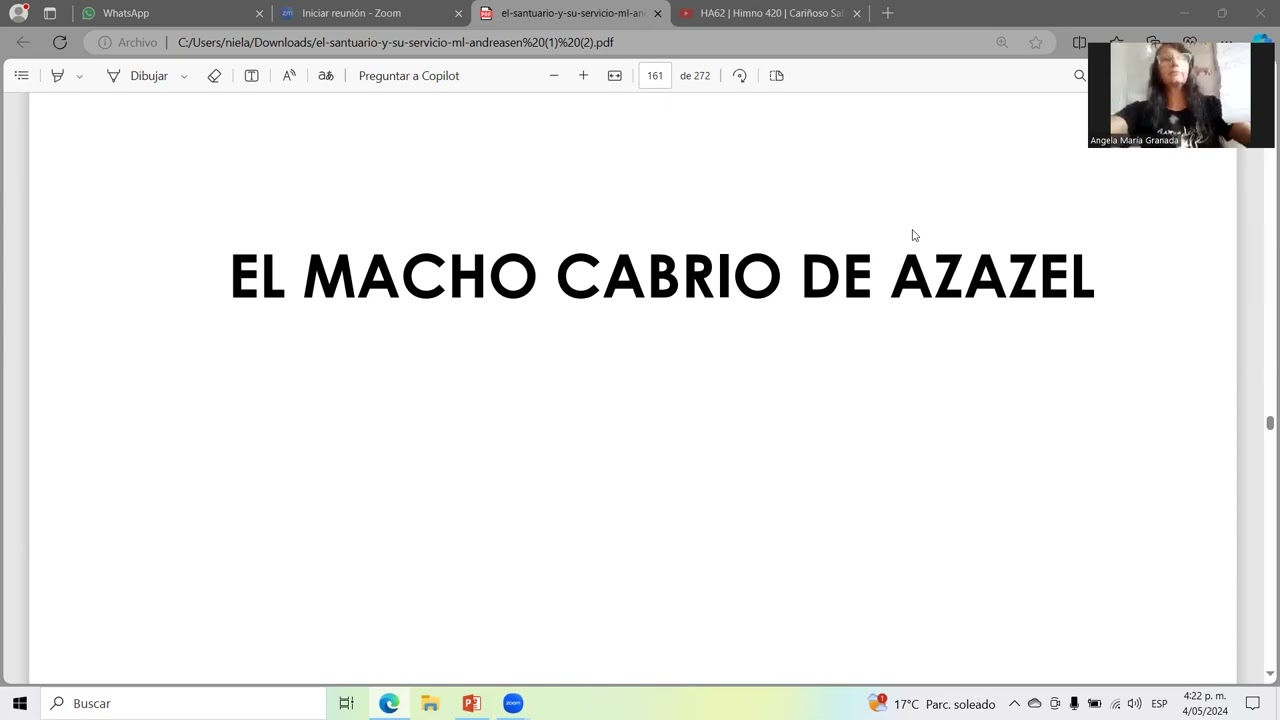Close the el-santuario PDF tab
The width and height of the screenshot is (1280, 720).
(x=658, y=14)
